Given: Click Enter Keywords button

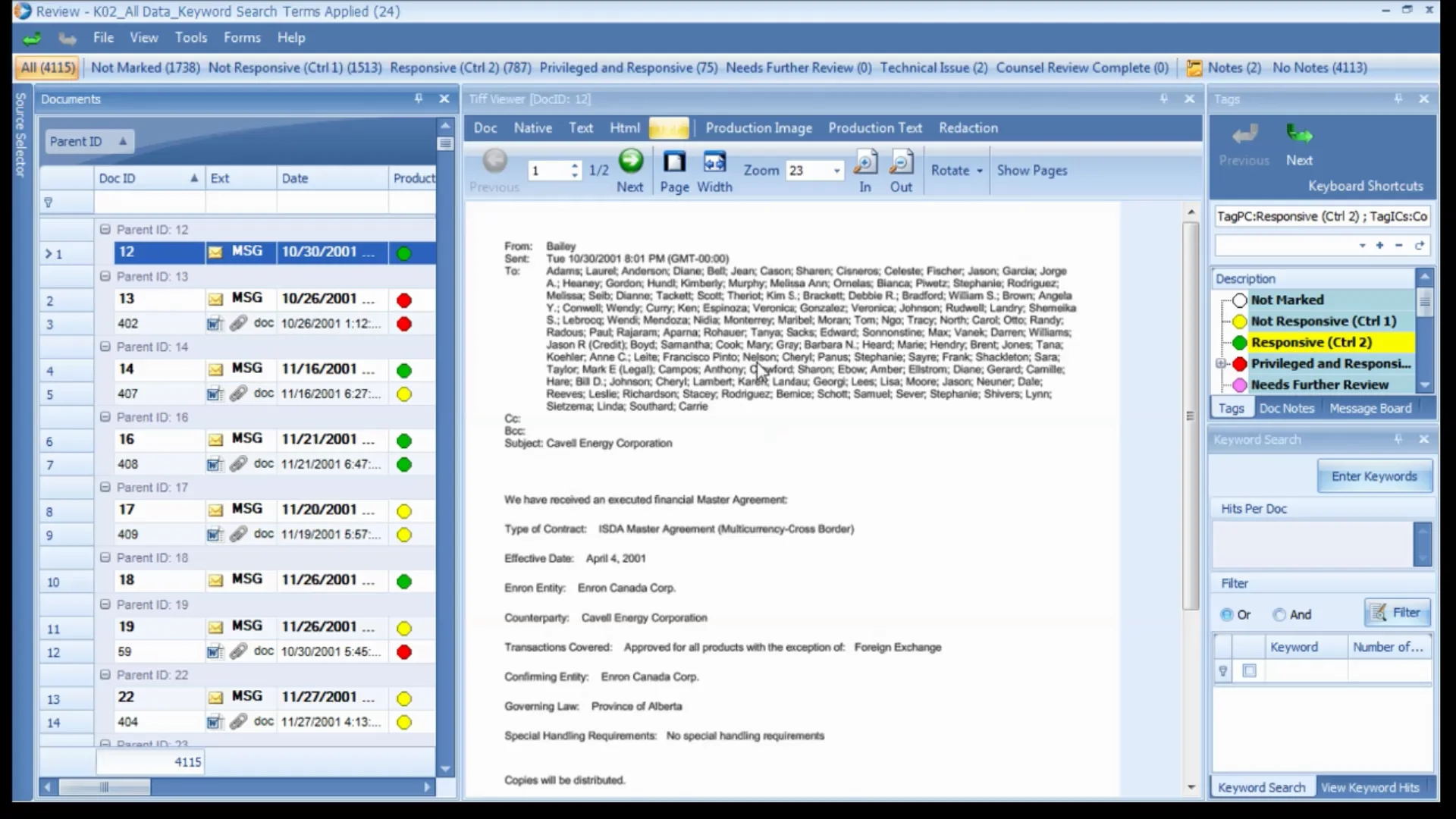Looking at the screenshot, I should pos(1374,477).
